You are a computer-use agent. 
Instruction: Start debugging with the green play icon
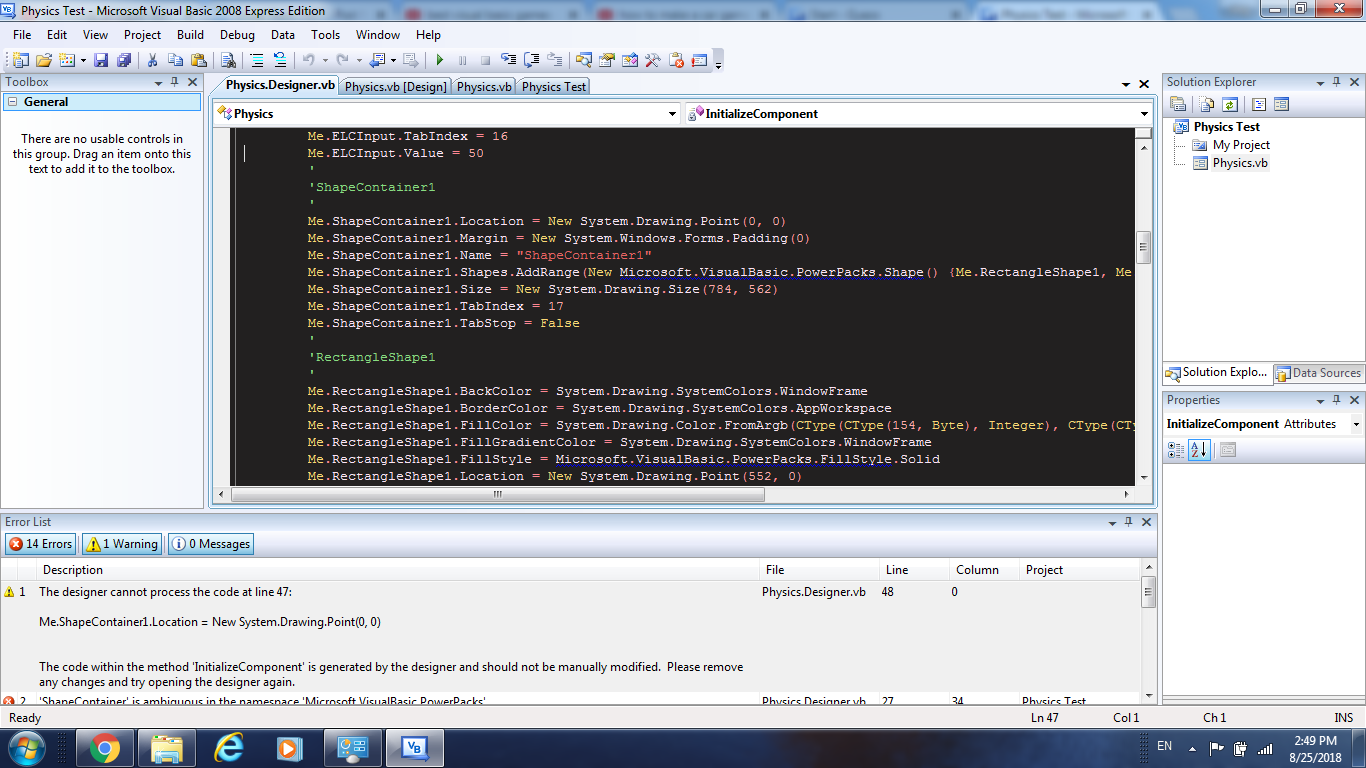click(x=439, y=60)
